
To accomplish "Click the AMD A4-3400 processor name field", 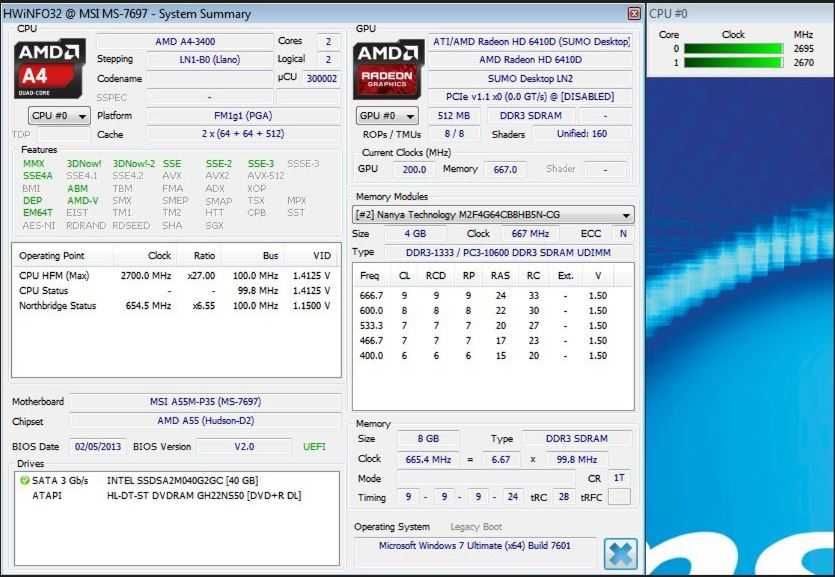I will point(185,42).
